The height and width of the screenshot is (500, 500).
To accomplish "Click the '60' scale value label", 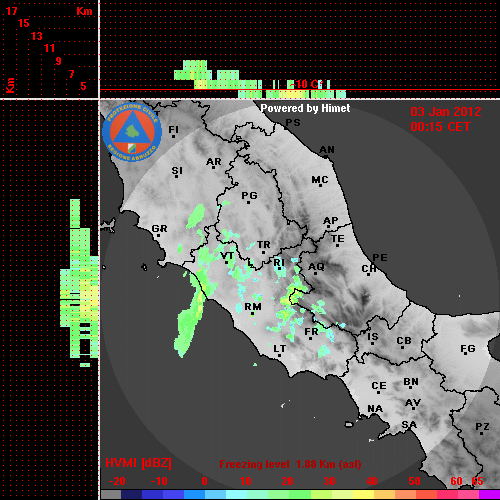I will tap(456, 481).
